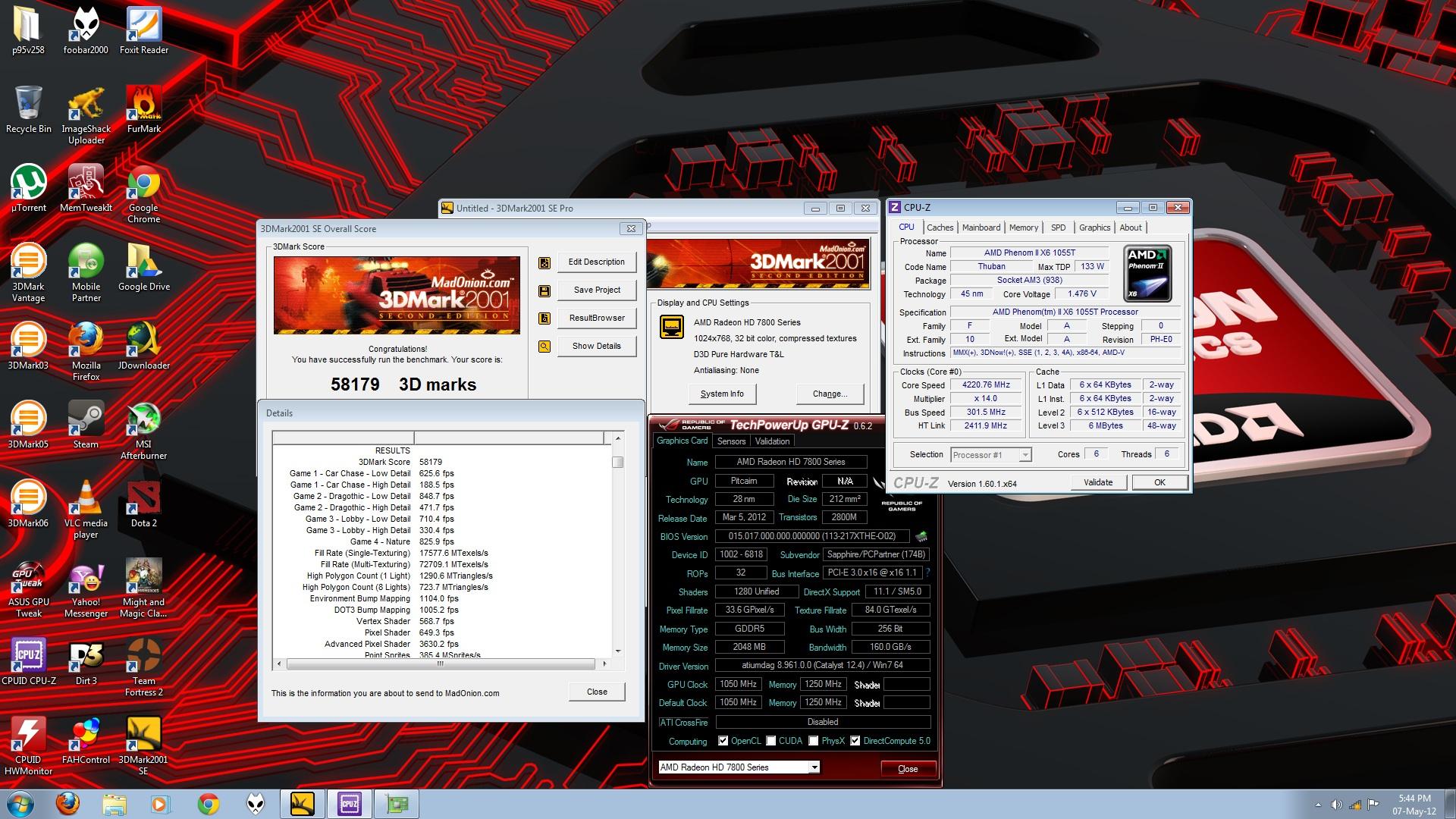This screenshot has height=819, width=1456.
Task: Click the Details list horizontal scrollbar
Action: pyautogui.click(x=440, y=664)
